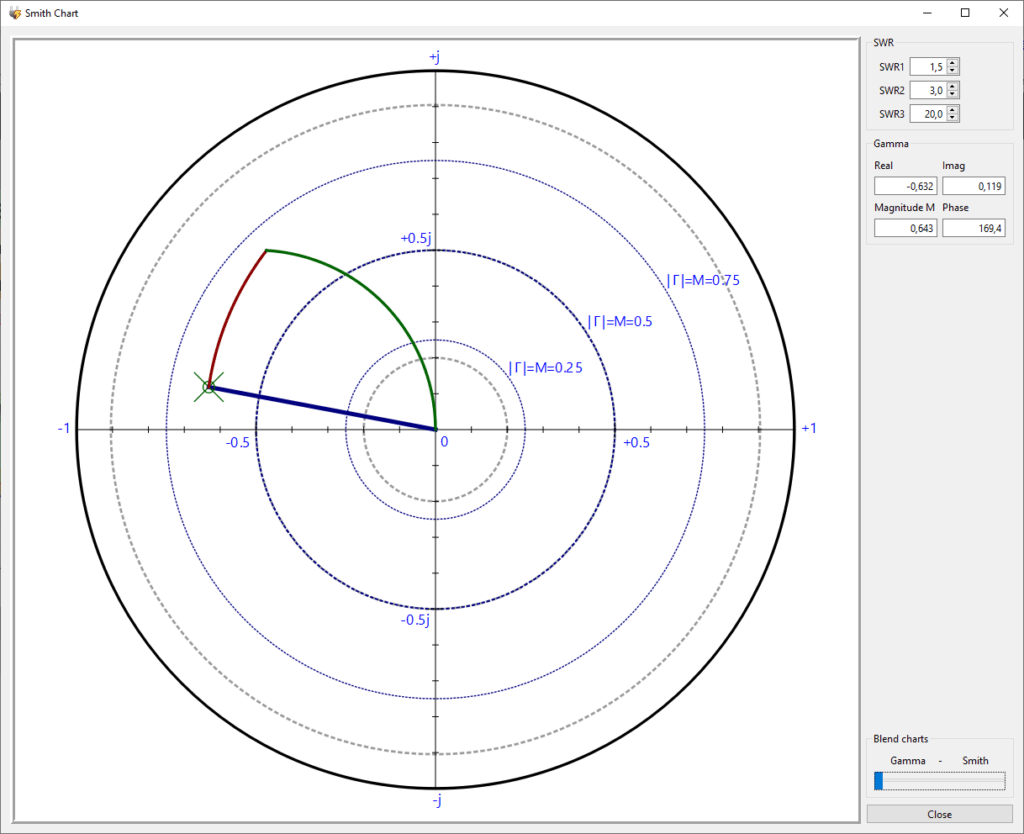
Task: Click the "|Γ|=M=0.75" circle label
Action: pos(703,280)
